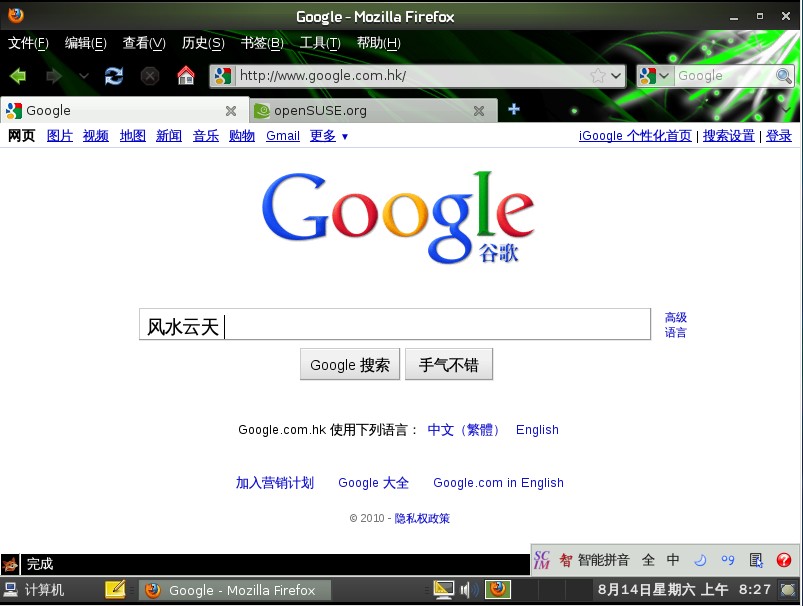
Task: Open the 智能拼音 input method selector
Action: [x=594, y=560]
